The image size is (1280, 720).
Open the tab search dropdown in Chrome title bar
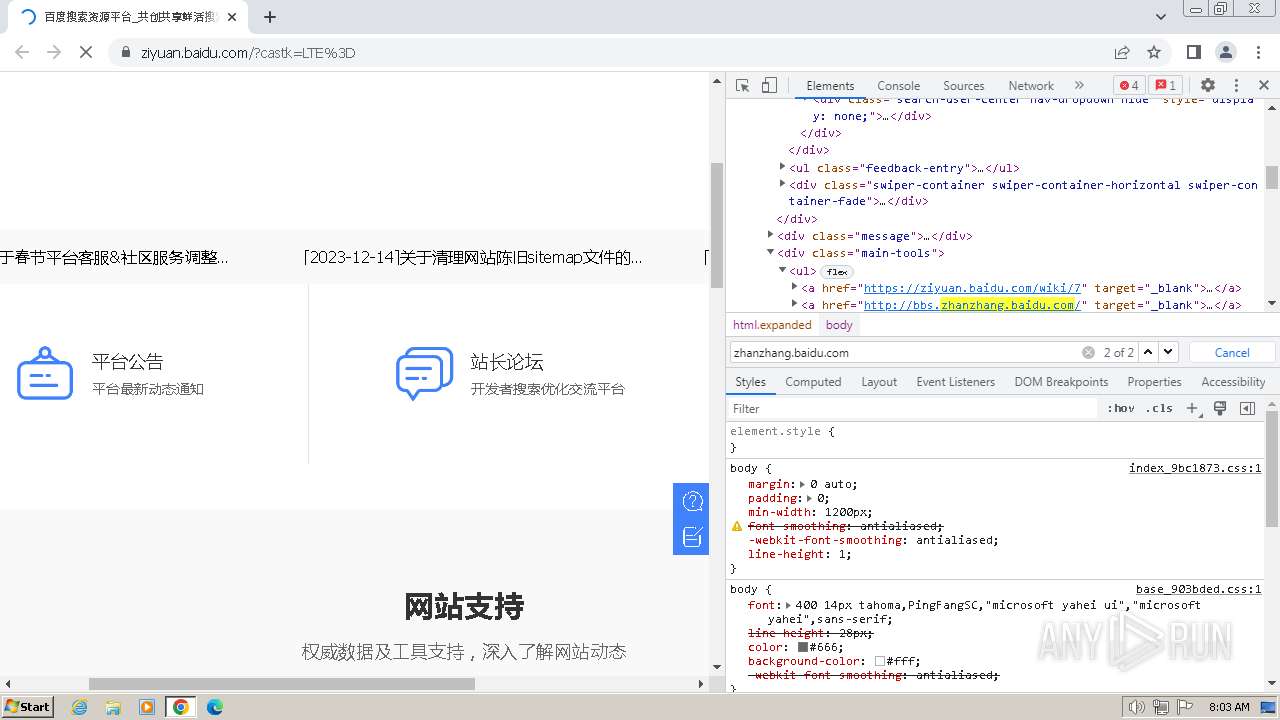(1161, 17)
